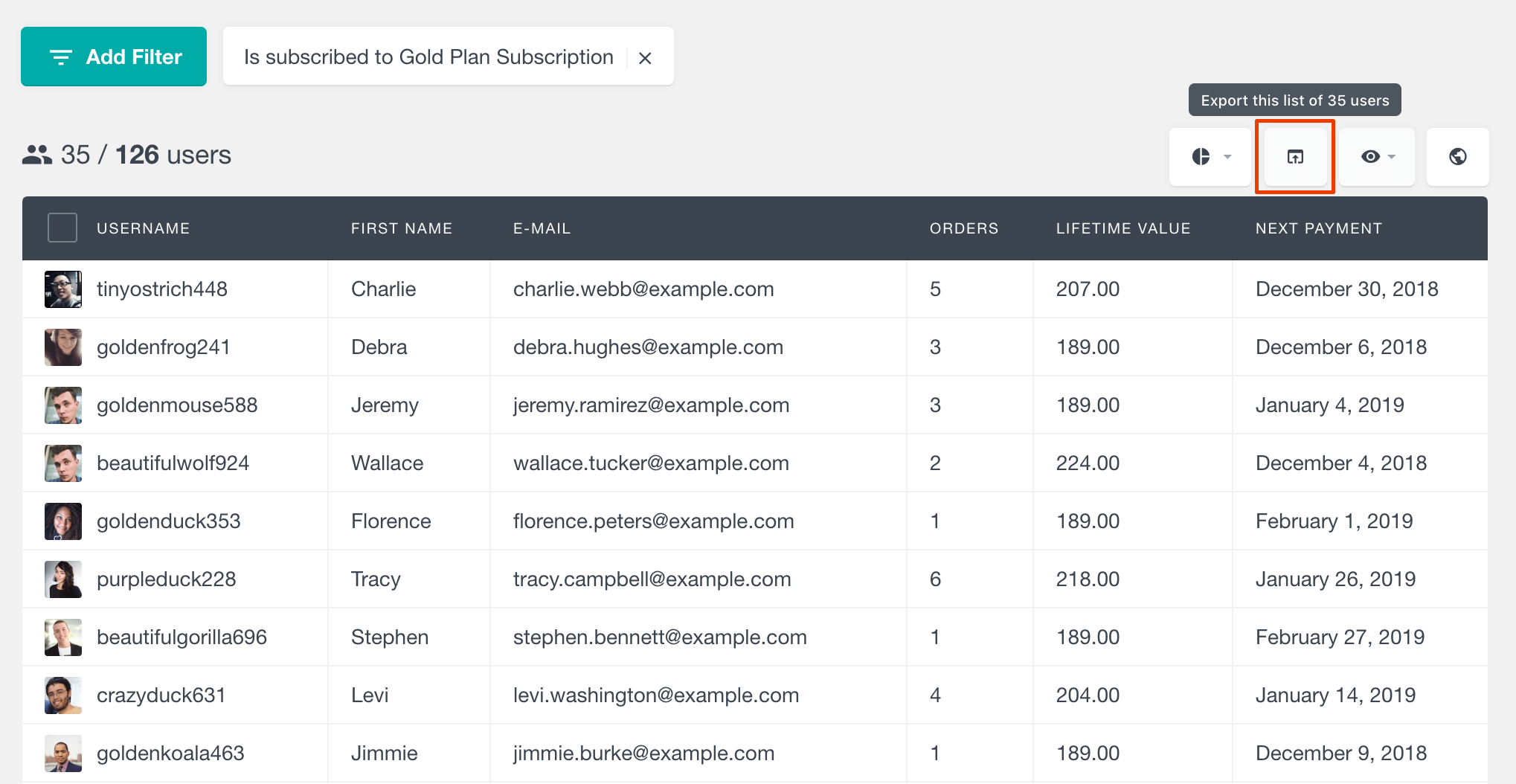This screenshot has width=1516, height=784.
Task: Click lifetime value 204.00
Action: click(x=1088, y=695)
